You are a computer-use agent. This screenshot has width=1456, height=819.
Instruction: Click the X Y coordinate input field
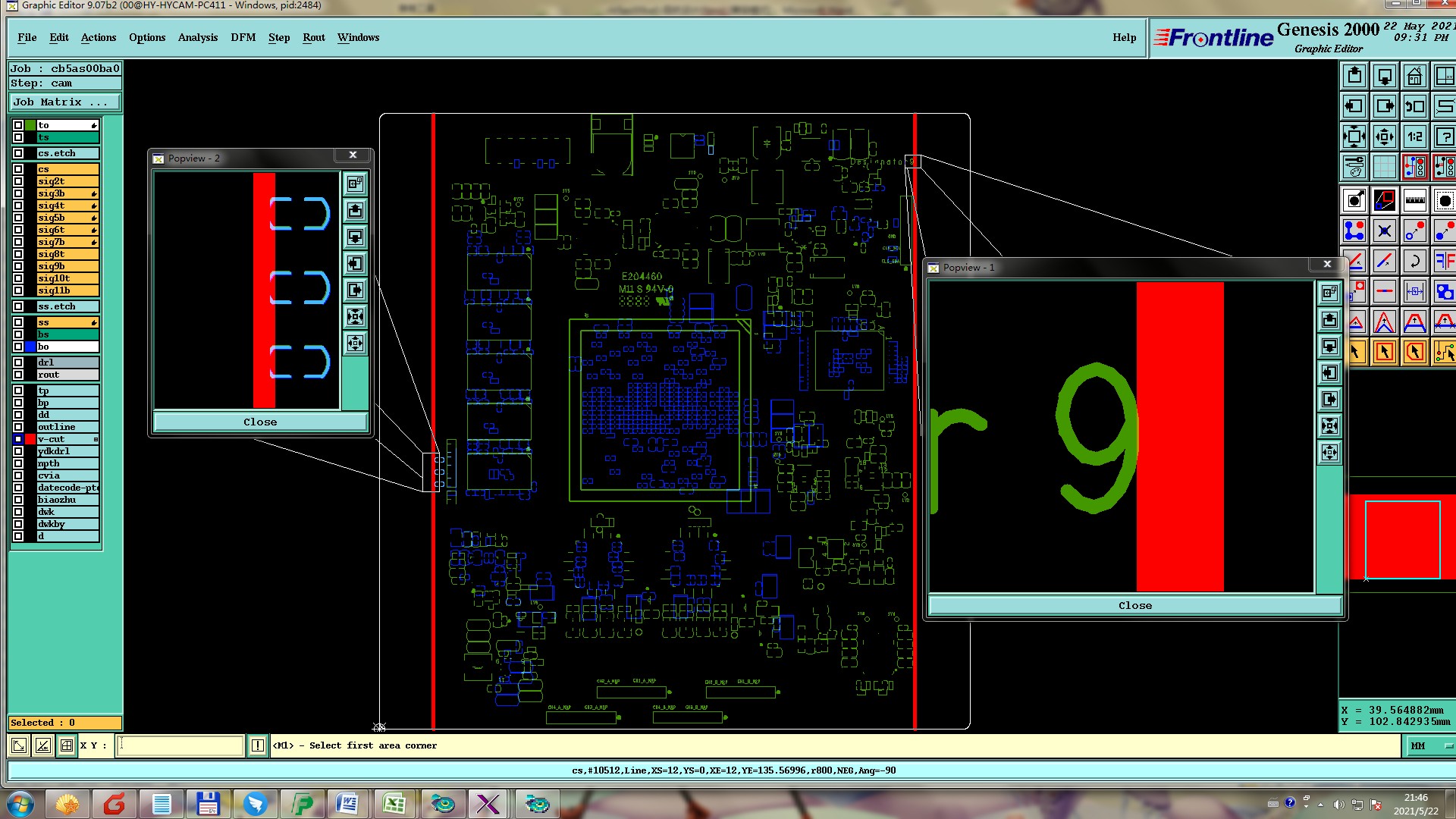point(180,745)
